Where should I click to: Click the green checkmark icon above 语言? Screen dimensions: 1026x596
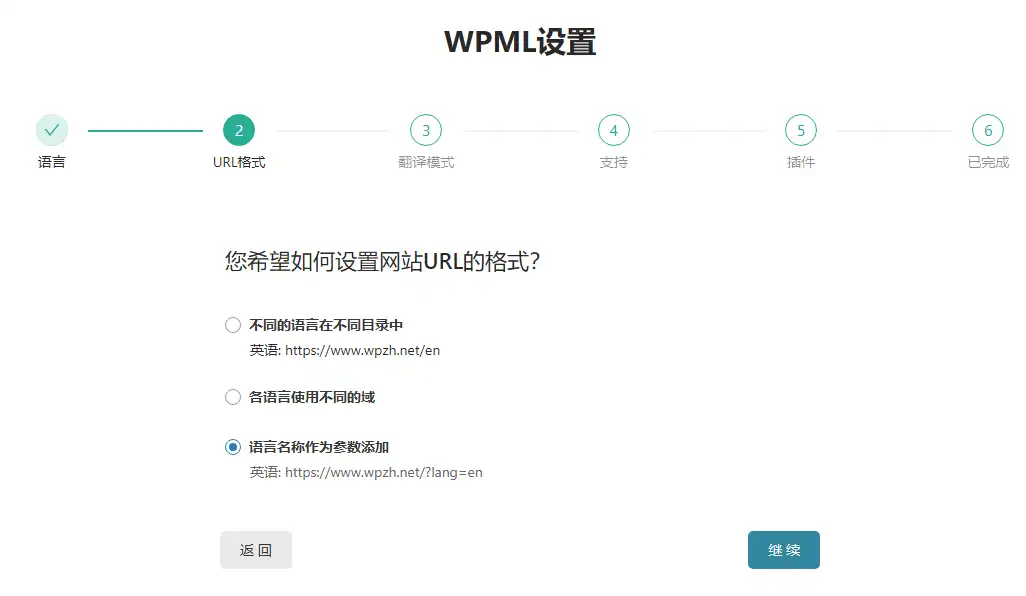[52, 129]
